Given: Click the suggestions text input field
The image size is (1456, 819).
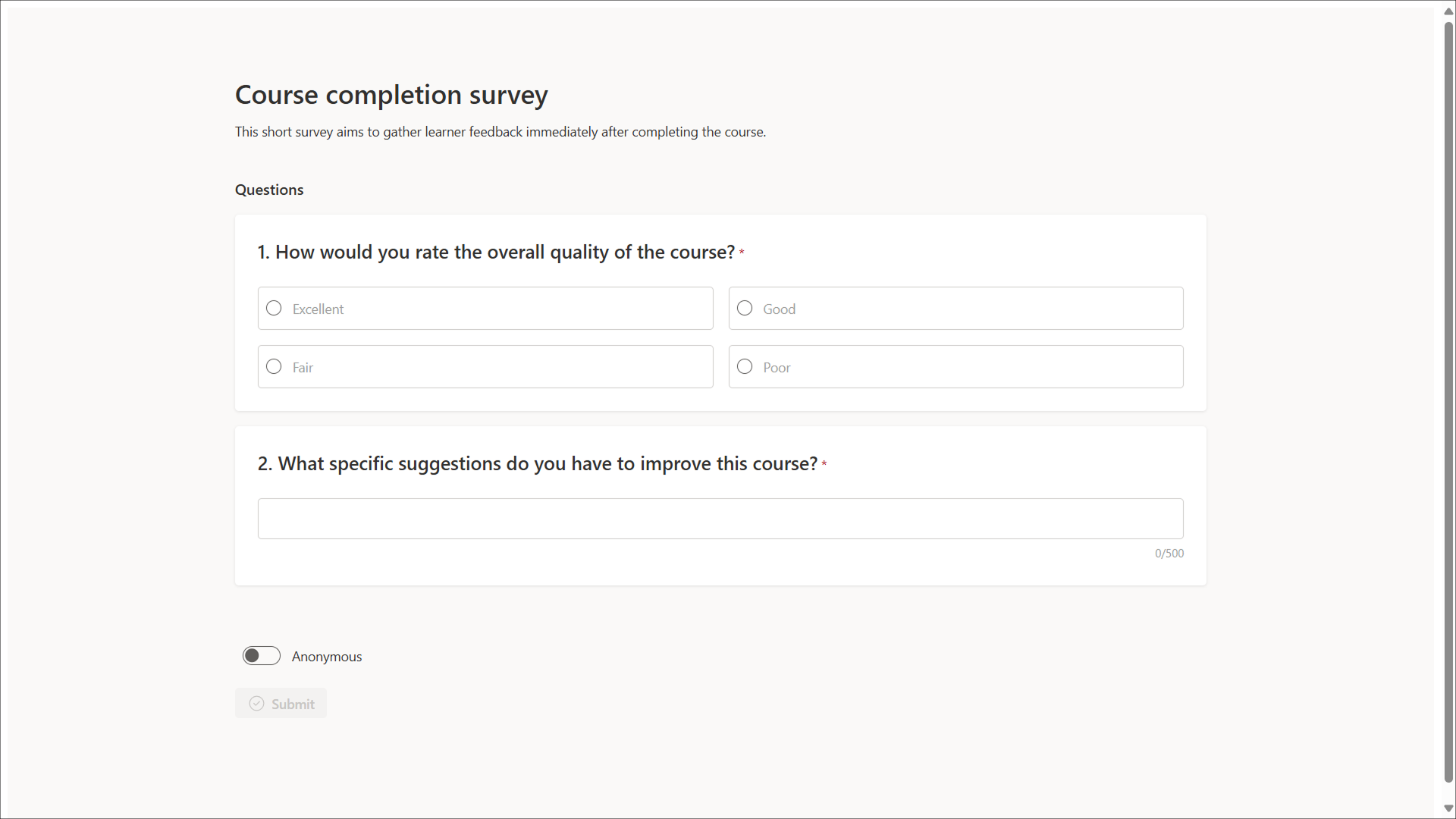Looking at the screenshot, I should tap(720, 519).
